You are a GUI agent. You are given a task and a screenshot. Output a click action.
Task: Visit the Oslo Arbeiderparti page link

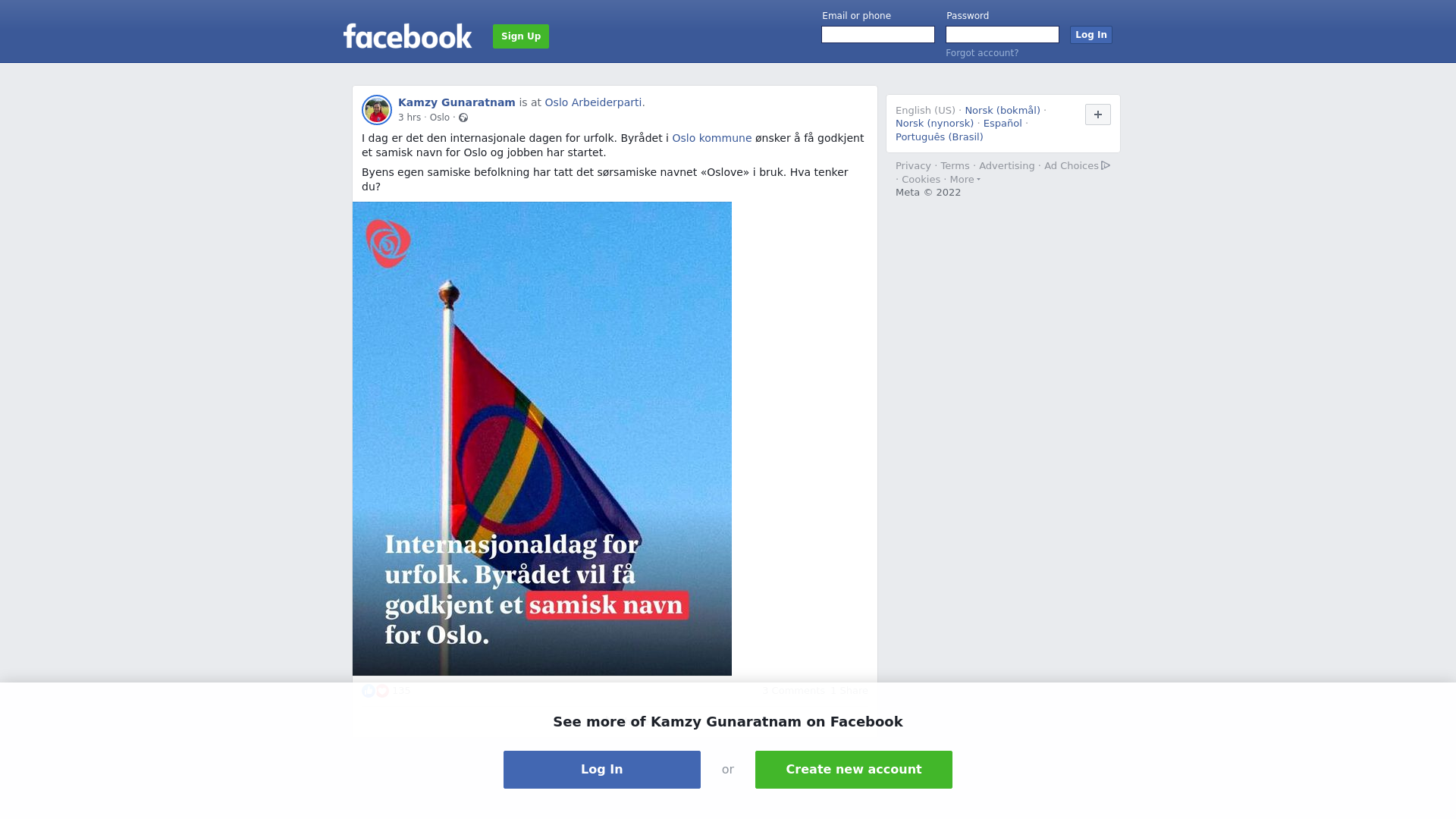pyautogui.click(x=593, y=102)
